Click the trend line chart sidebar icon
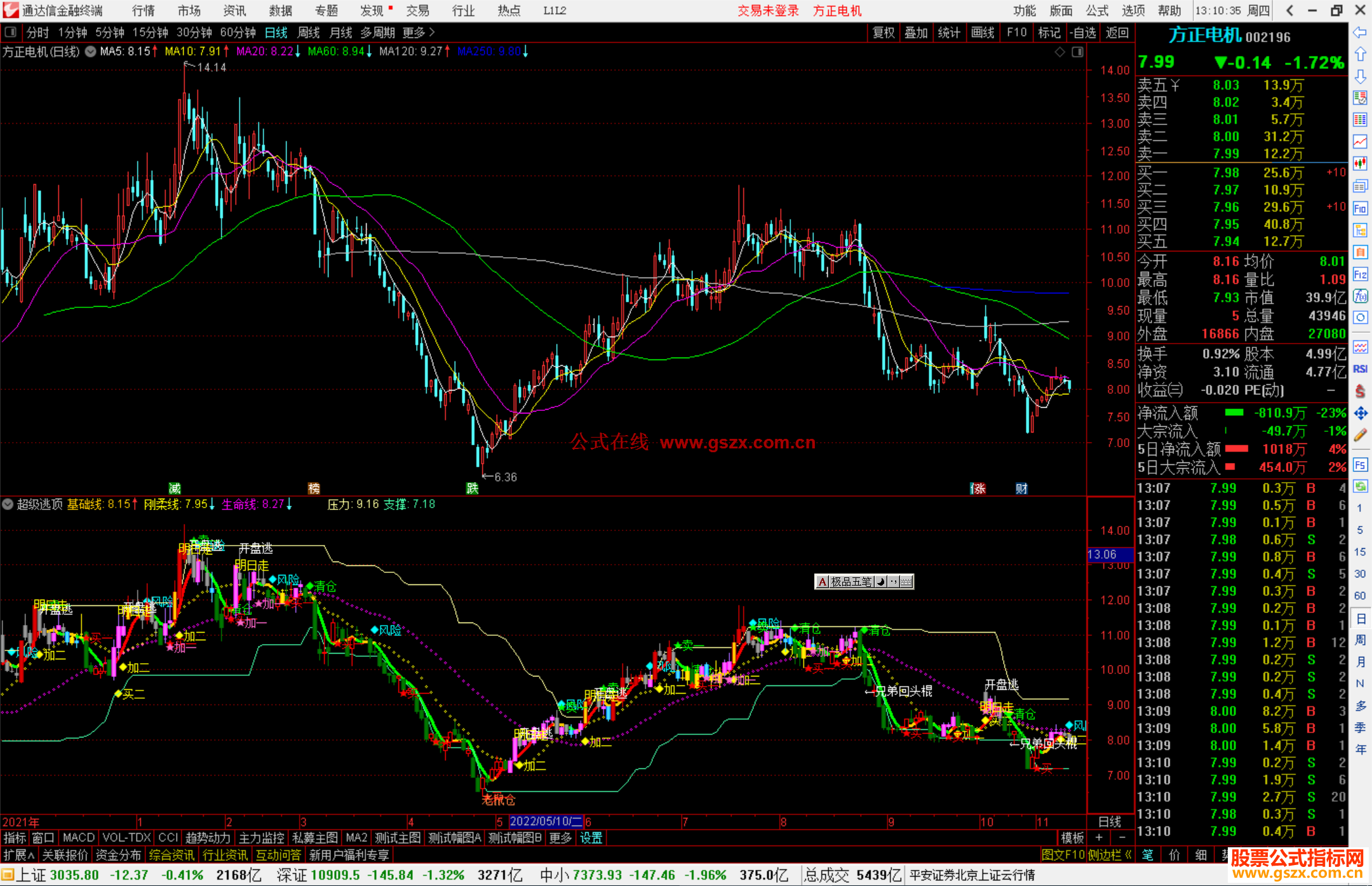This screenshot has height=886, width=1372. coord(1360,141)
